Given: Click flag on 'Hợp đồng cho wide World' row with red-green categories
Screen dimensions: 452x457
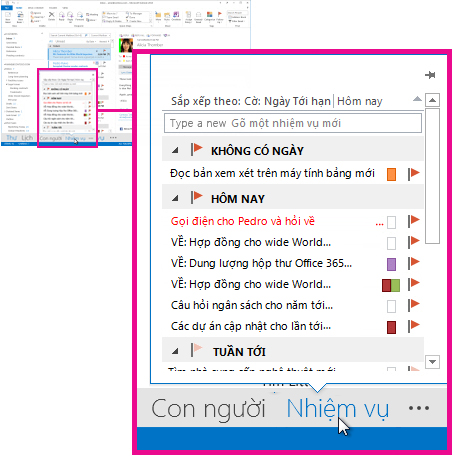Looking at the screenshot, I should click(414, 284).
